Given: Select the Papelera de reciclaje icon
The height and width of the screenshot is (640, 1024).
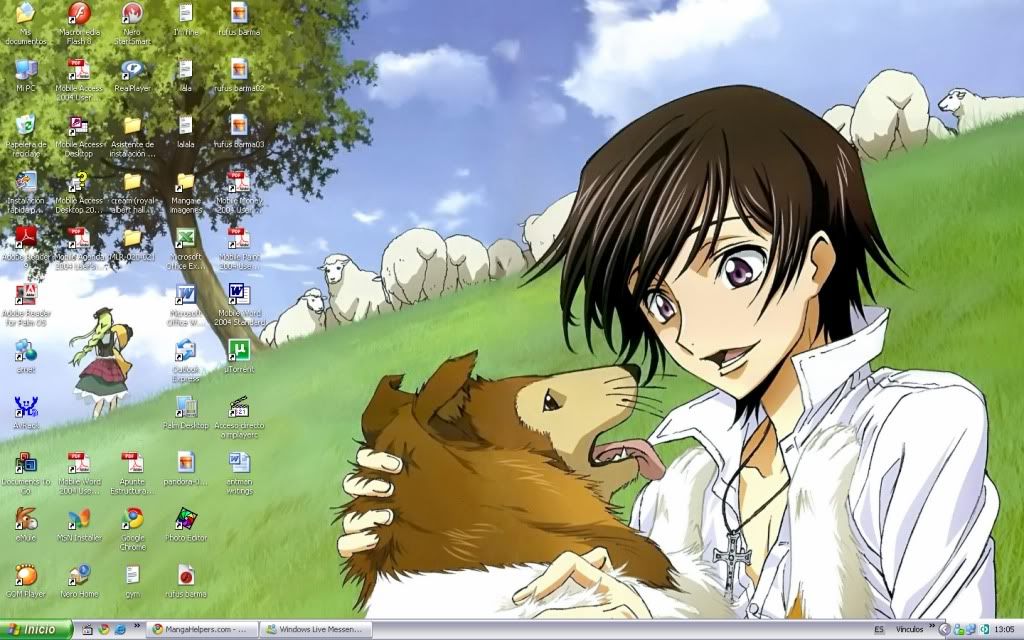Looking at the screenshot, I should 25,136.
